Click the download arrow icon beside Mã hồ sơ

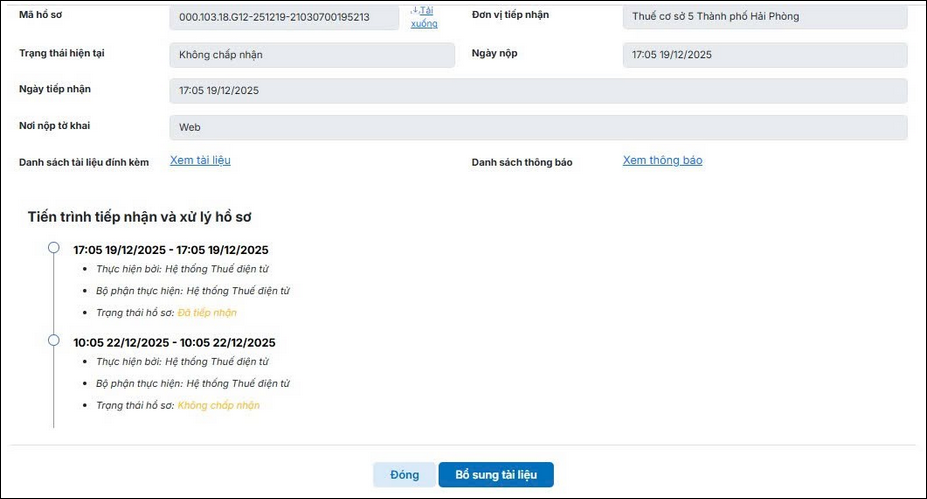tap(414, 11)
